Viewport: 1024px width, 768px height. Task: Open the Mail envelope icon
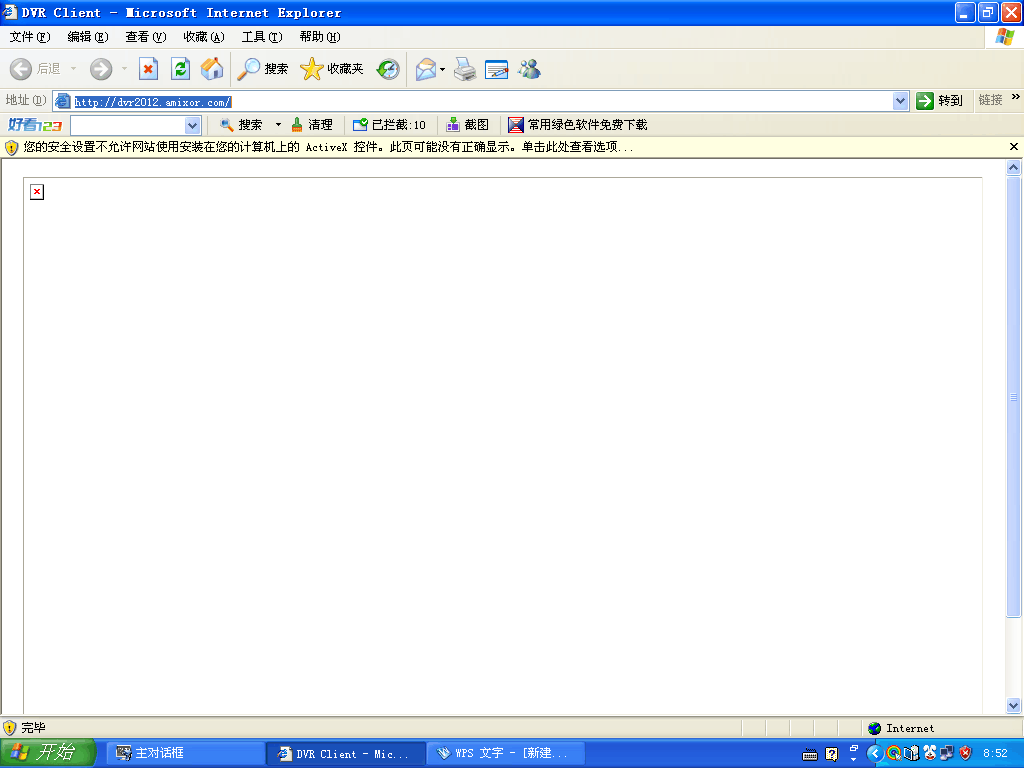[426, 69]
